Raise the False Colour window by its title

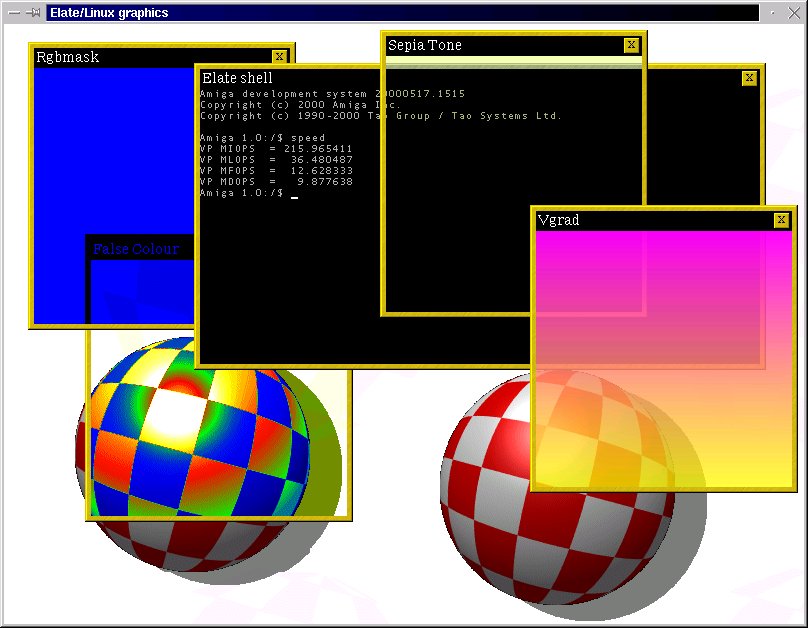[x=136, y=249]
